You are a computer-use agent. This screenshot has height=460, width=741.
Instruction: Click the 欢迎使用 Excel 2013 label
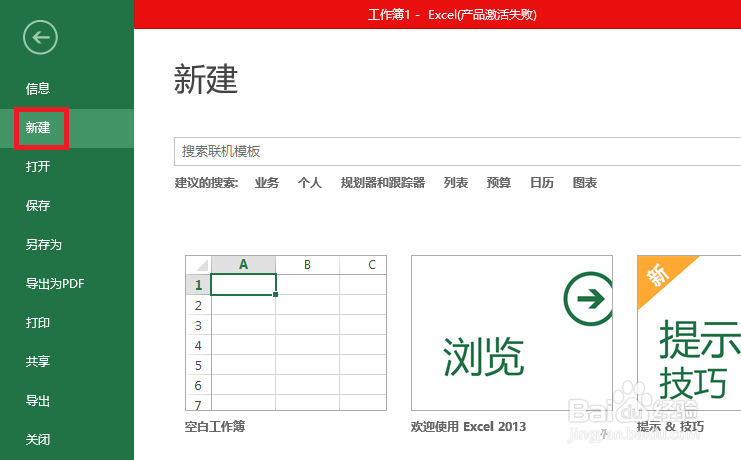click(468, 427)
